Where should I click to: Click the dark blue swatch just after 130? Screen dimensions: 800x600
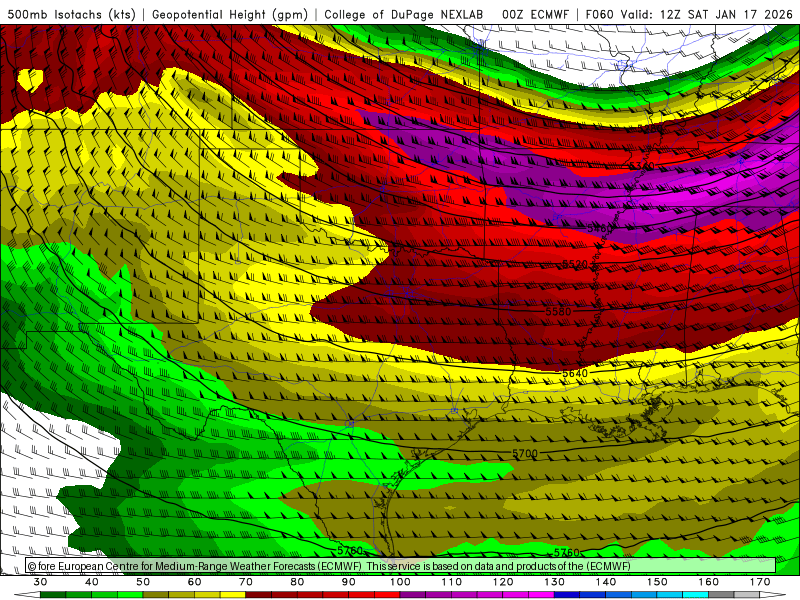point(567,596)
